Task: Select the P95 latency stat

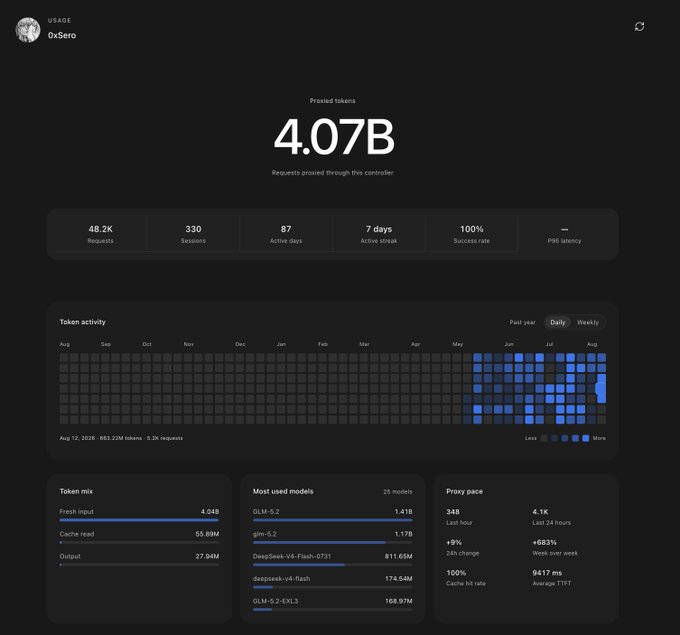Action: click(564, 234)
